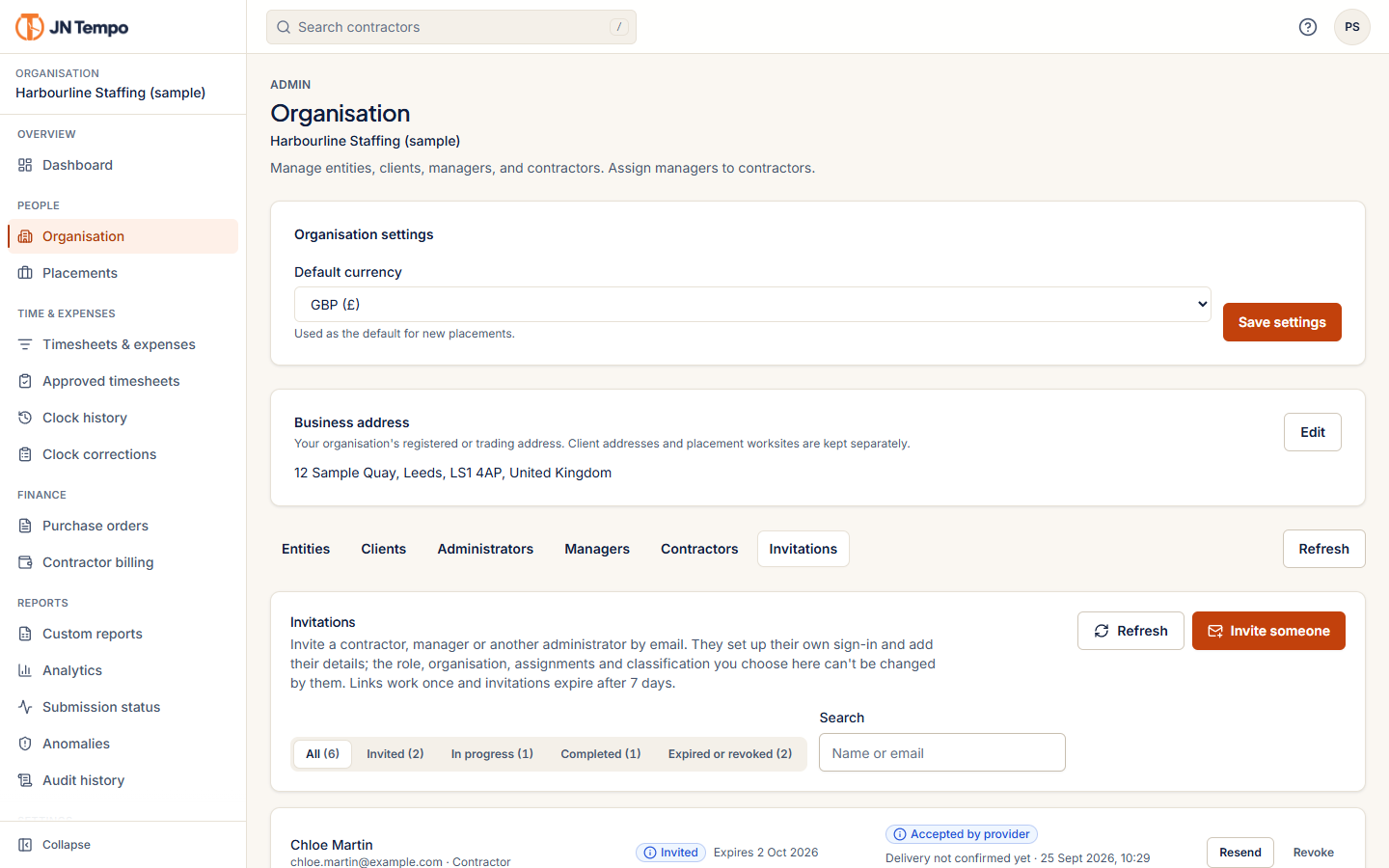Click the Approved timesheets clipboard icon
Image resolution: width=1389 pixels, height=868 pixels.
pyautogui.click(x=25, y=381)
